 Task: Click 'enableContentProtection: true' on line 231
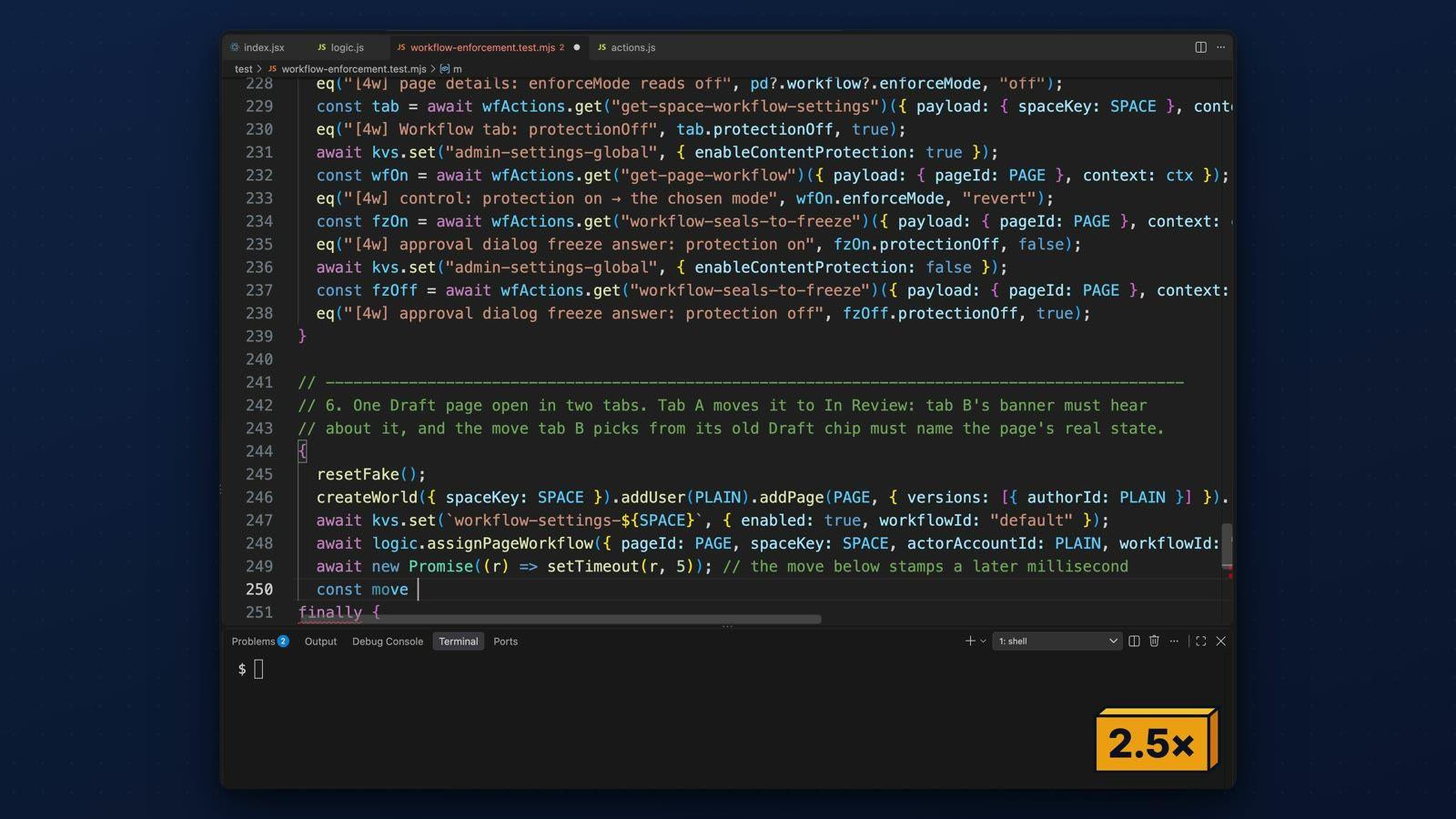coord(828,153)
